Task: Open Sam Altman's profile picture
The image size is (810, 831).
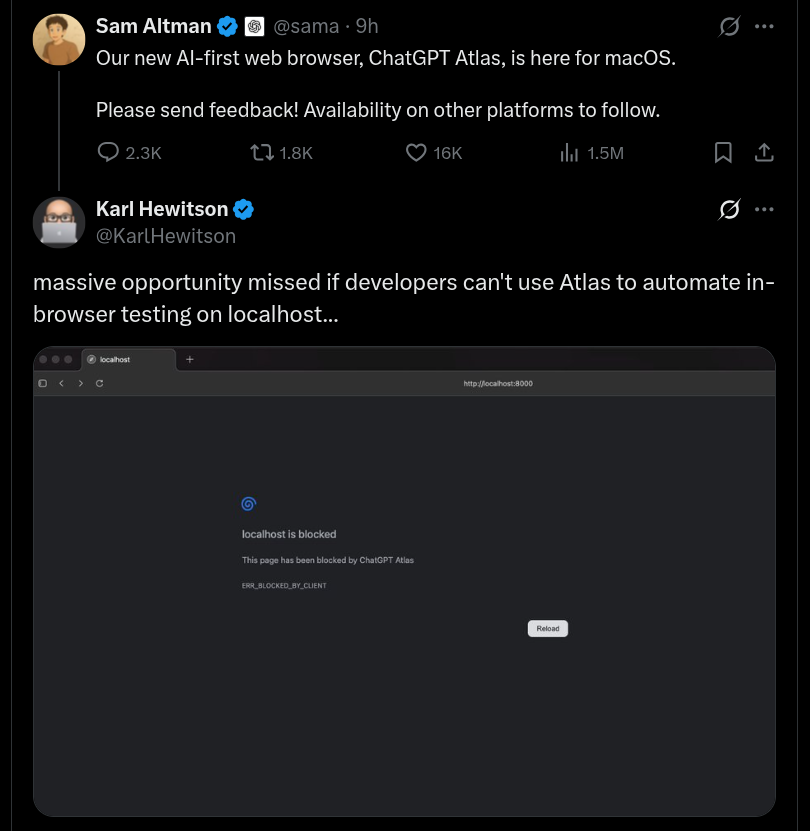Action: 59,40
